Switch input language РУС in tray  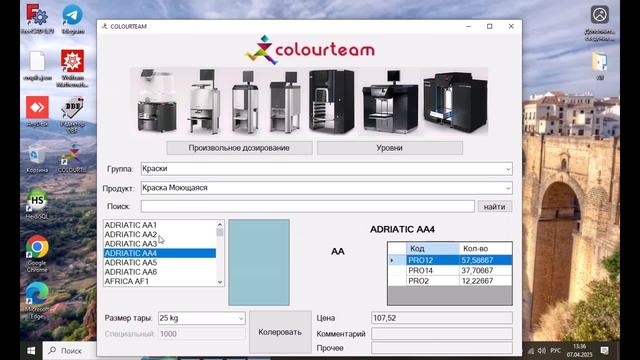click(556, 351)
